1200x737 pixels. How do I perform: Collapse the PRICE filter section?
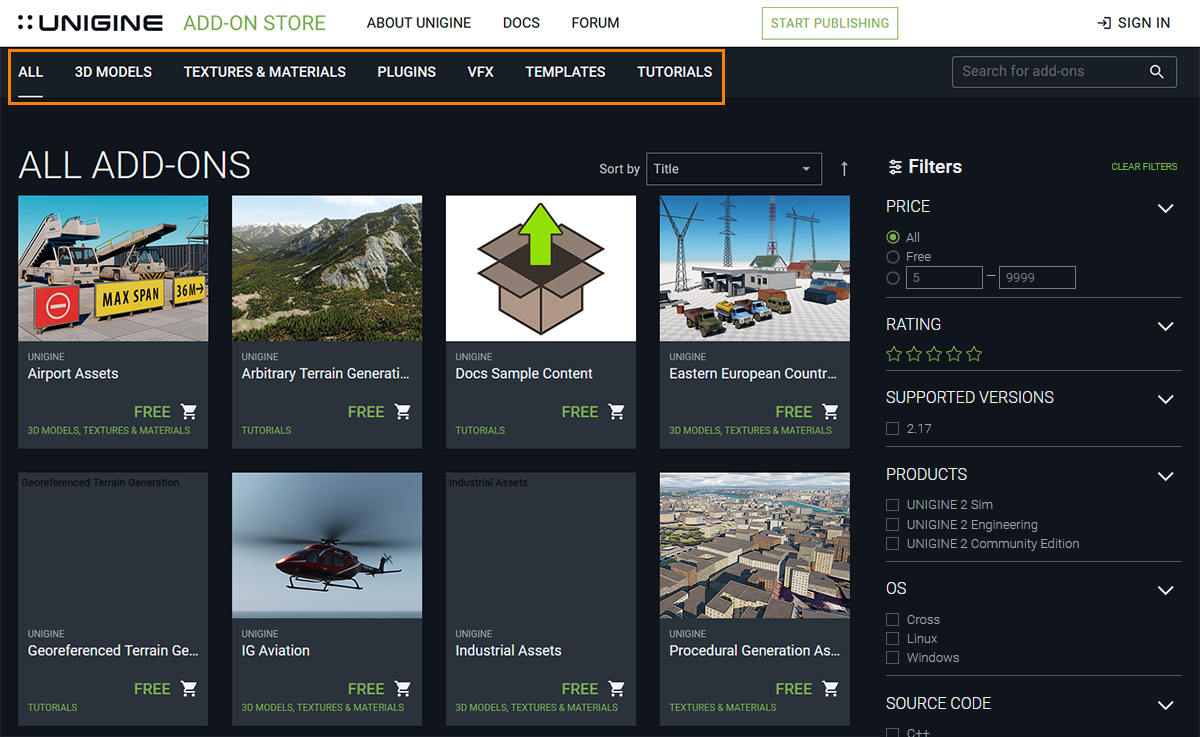1165,208
